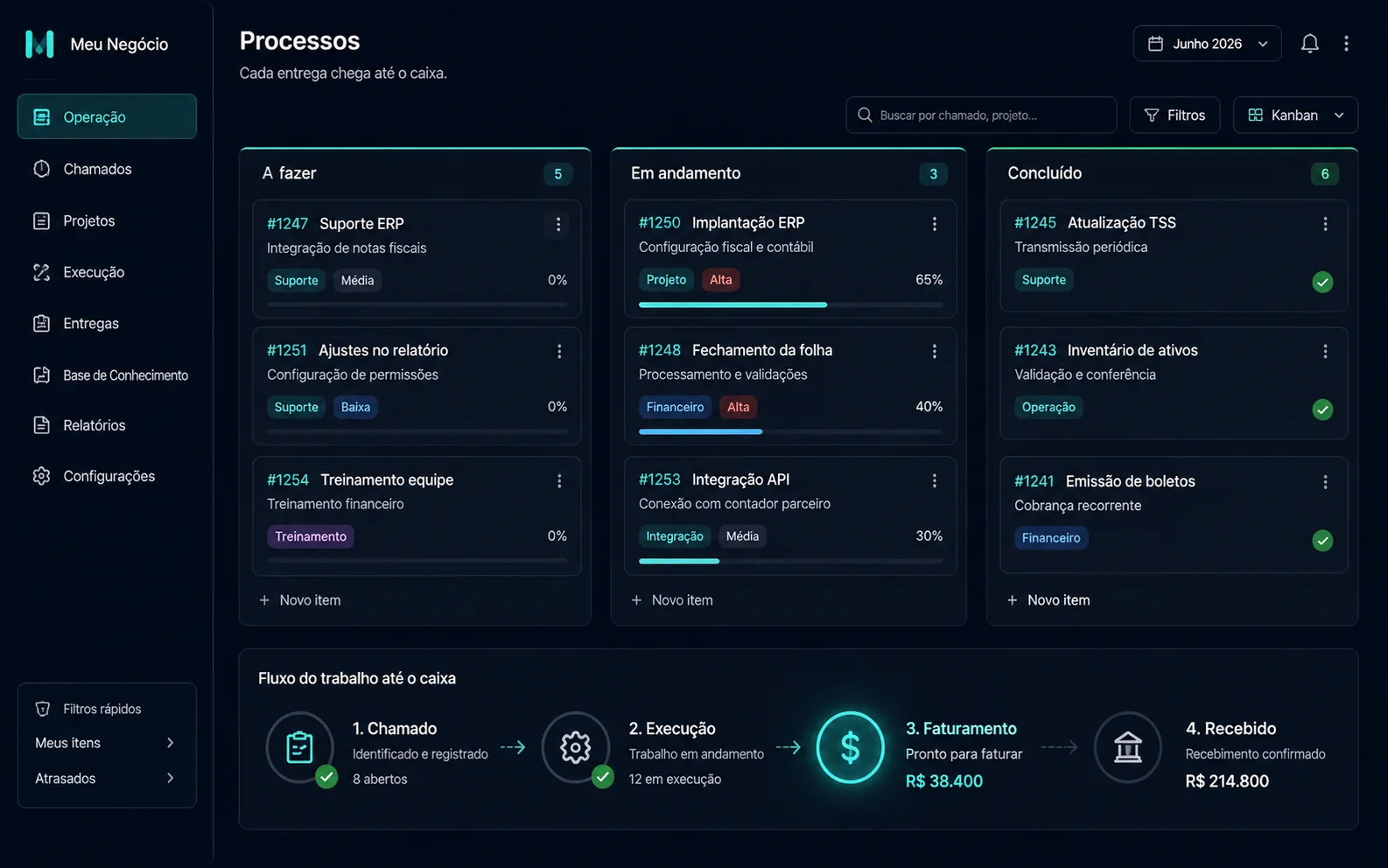Expand the Atrasados quick filter

click(x=106, y=778)
